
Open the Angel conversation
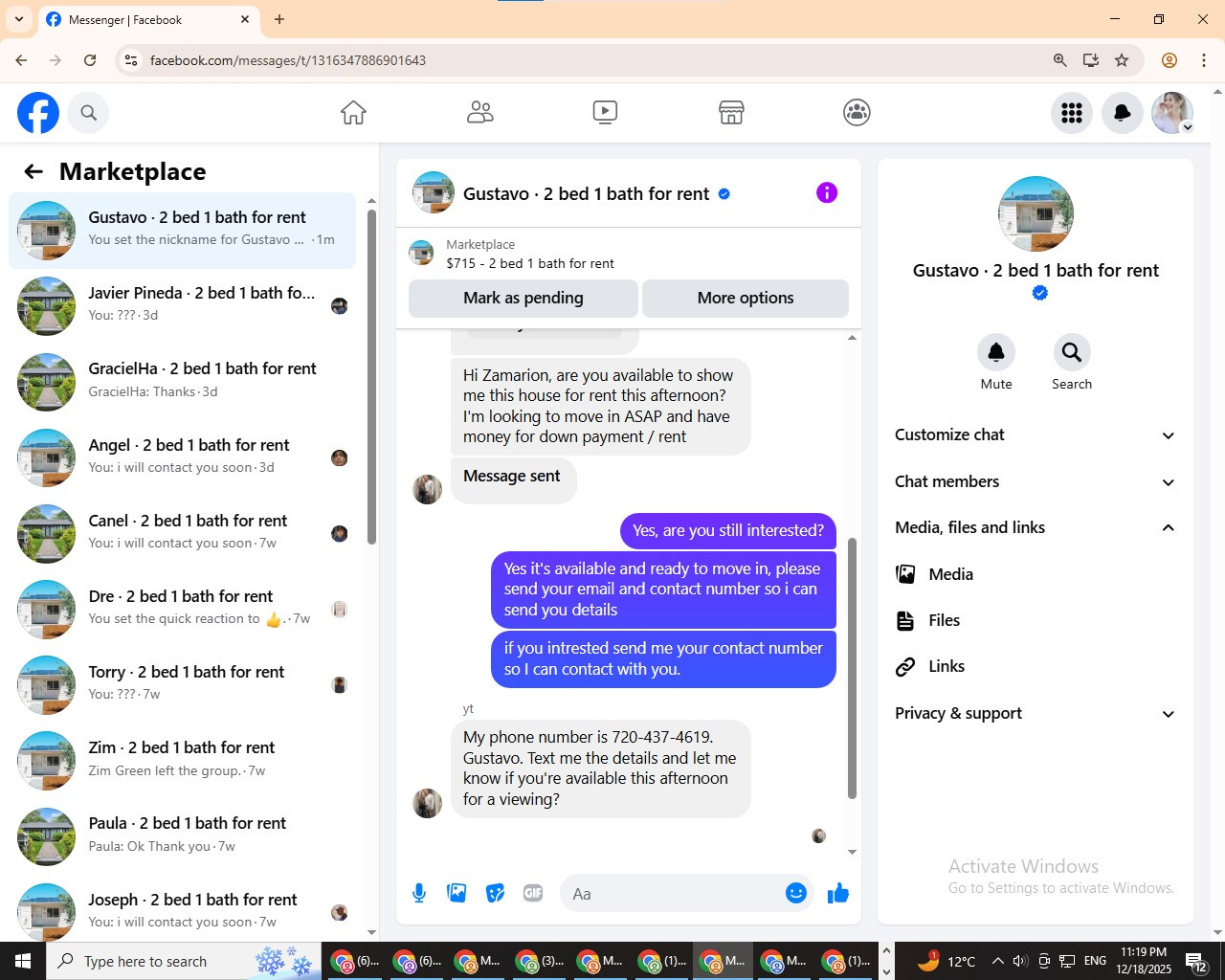[182, 457]
